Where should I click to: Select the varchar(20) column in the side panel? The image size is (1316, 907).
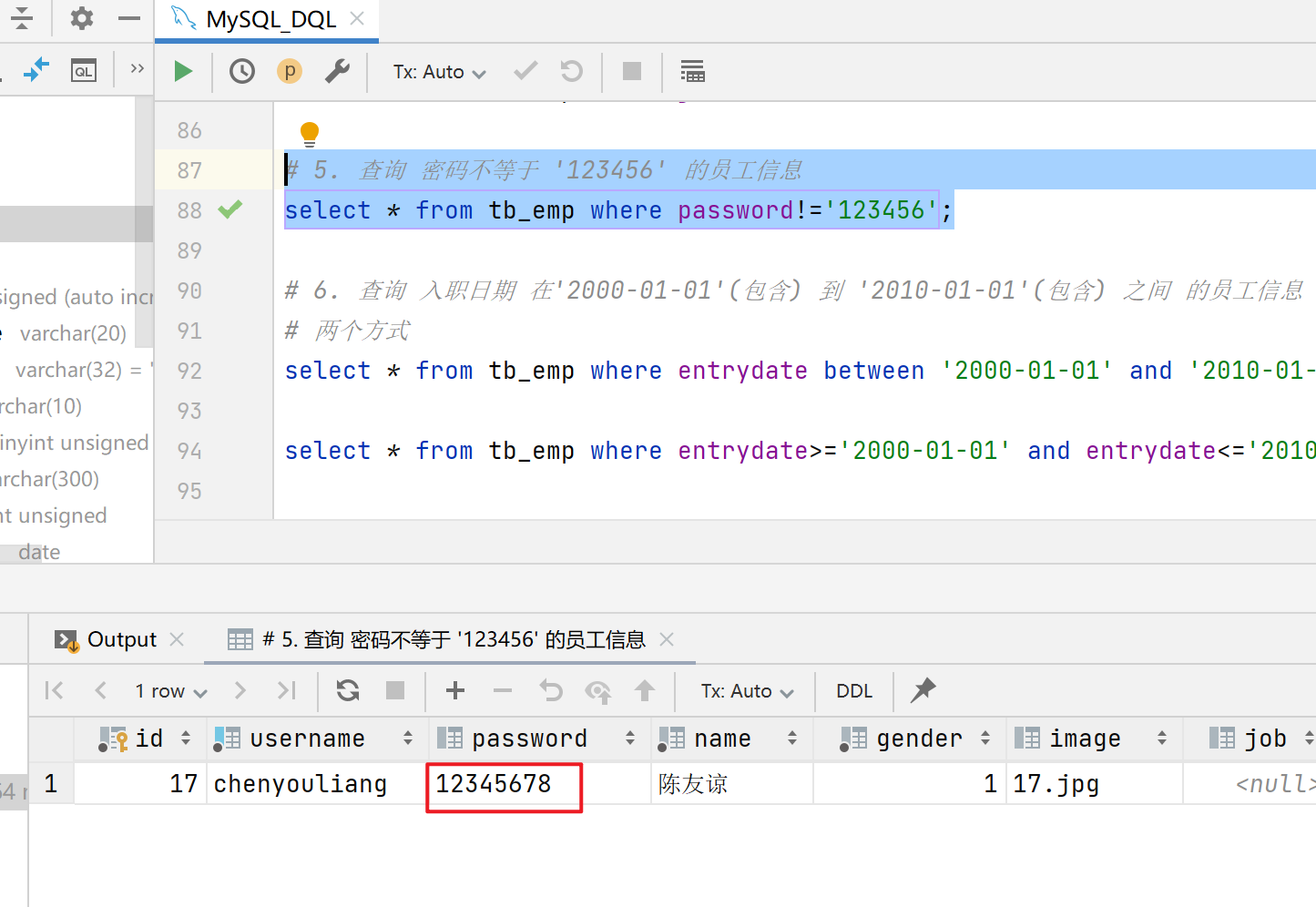pyautogui.click(x=73, y=333)
